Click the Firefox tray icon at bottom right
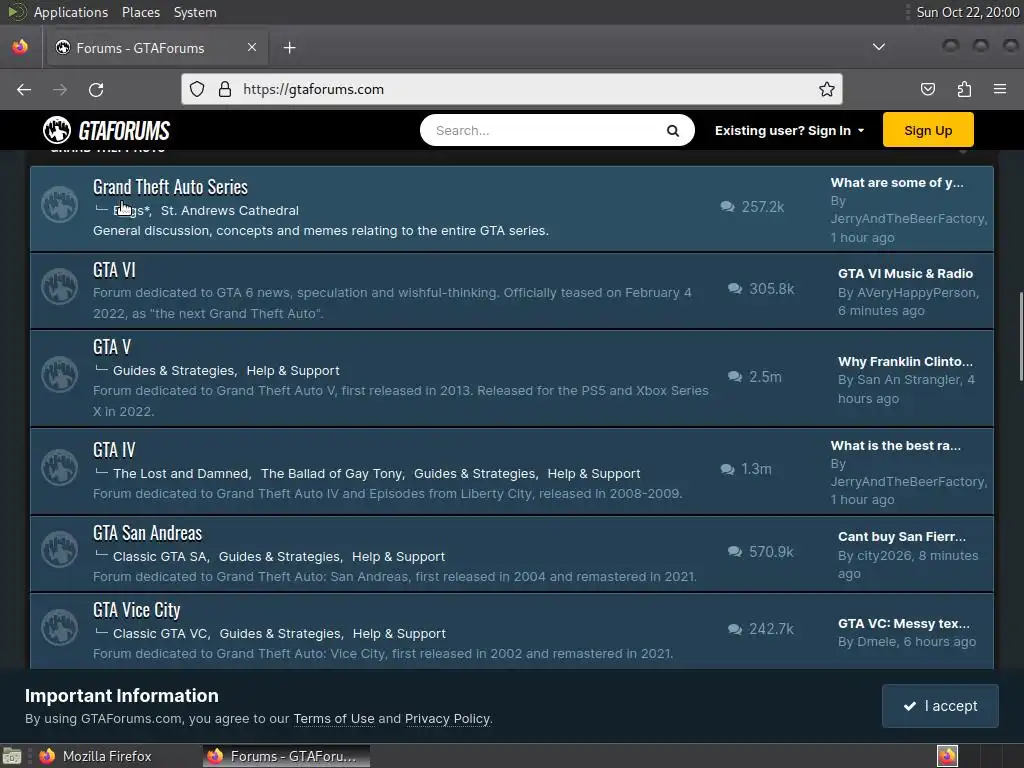The image size is (1024, 768). pos(947,756)
